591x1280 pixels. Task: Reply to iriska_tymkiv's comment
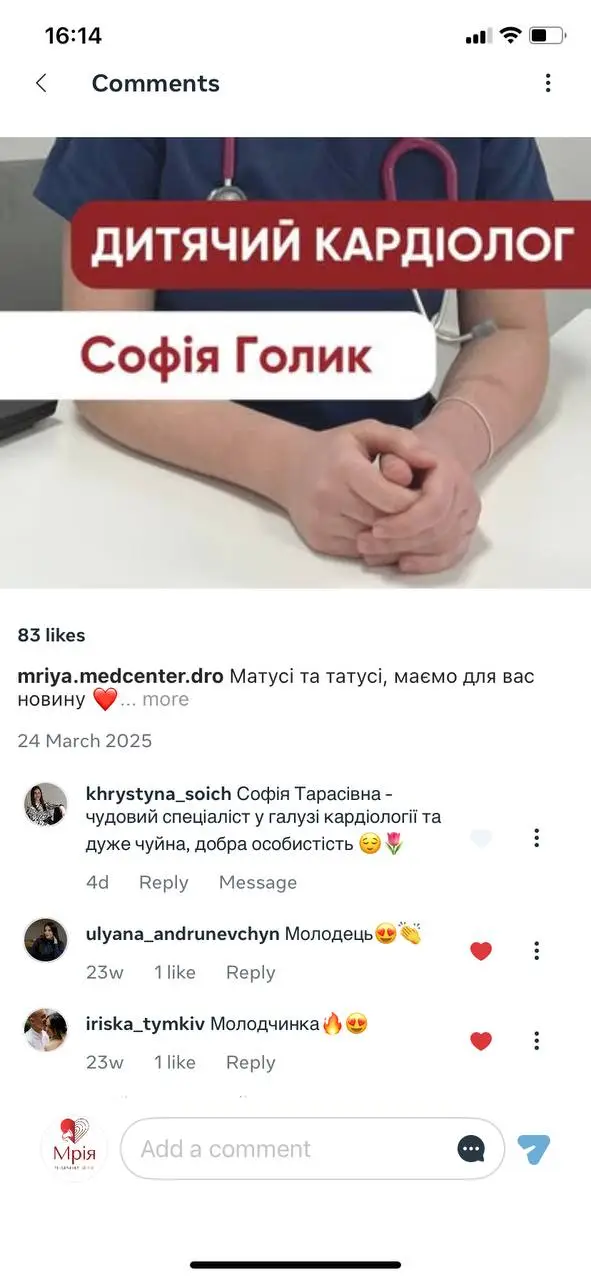click(251, 1062)
